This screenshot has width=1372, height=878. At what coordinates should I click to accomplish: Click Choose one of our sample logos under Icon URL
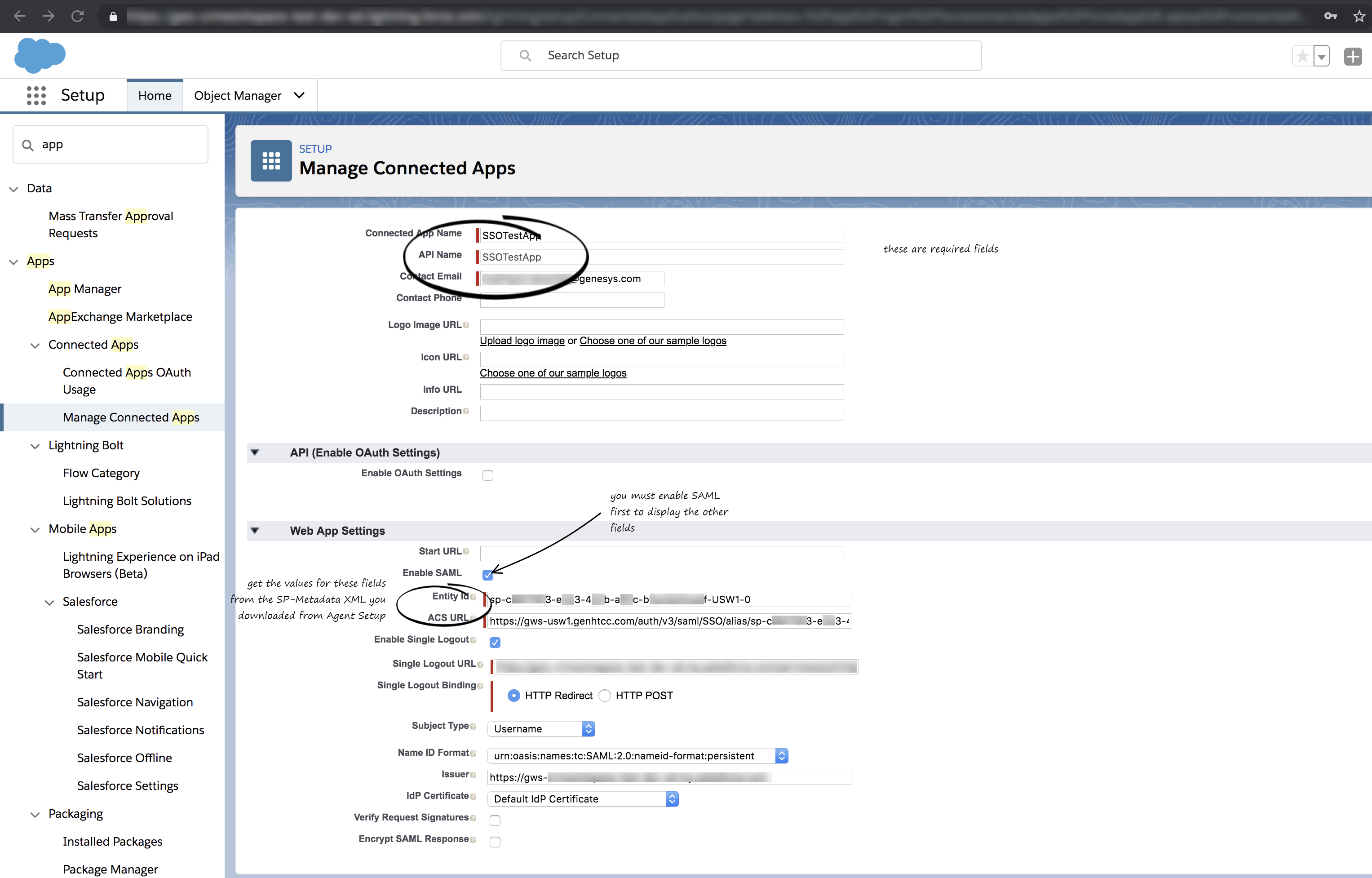[x=552, y=373]
